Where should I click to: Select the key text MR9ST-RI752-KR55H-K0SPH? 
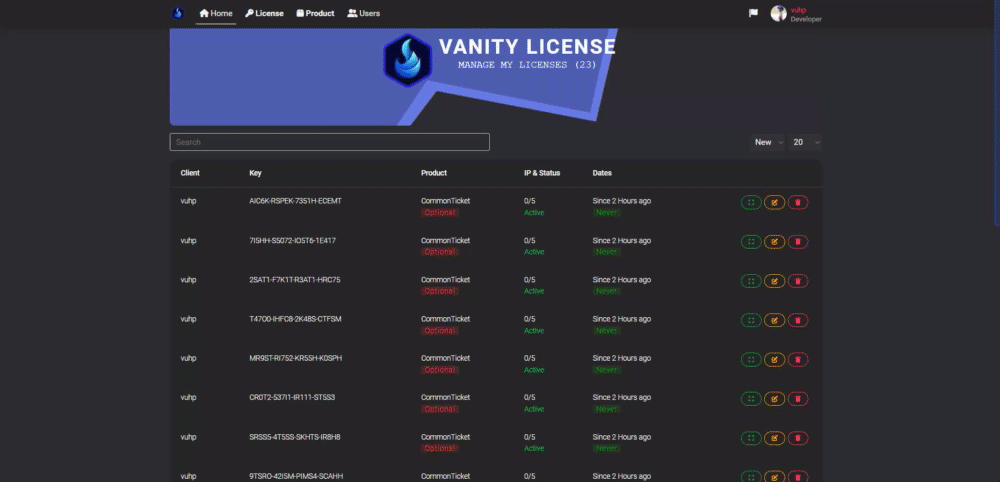coord(295,358)
